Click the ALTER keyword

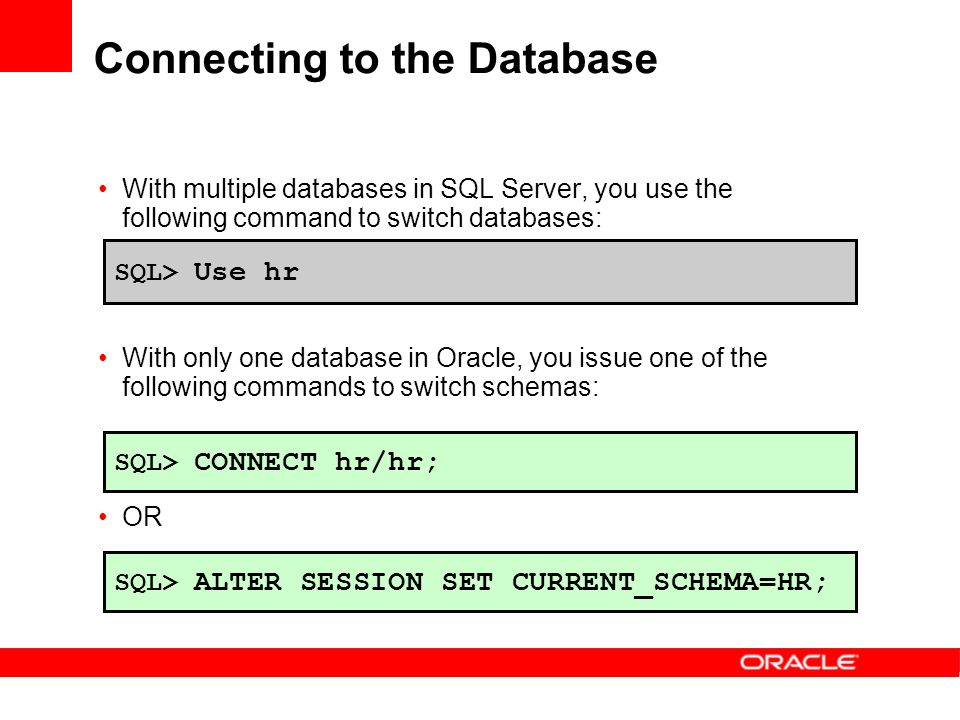click(238, 582)
